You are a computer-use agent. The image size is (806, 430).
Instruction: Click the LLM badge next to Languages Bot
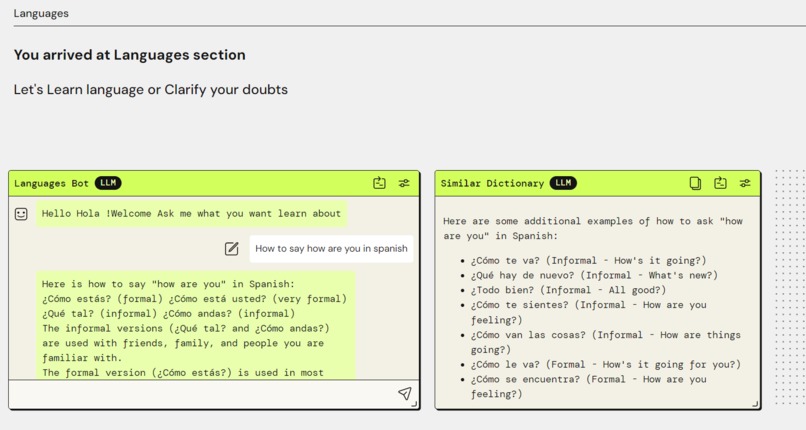tap(108, 183)
